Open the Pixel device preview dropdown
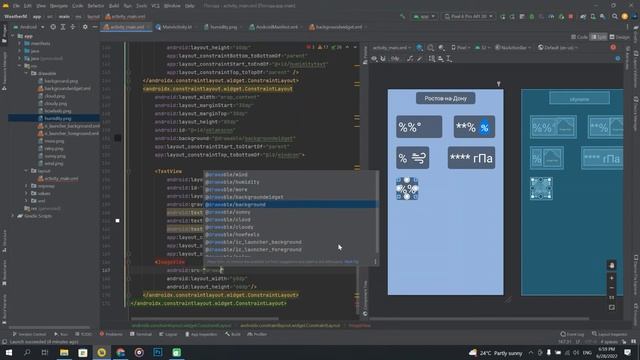Image resolution: width=640 pixels, height=360 pixels. [461, 48]
